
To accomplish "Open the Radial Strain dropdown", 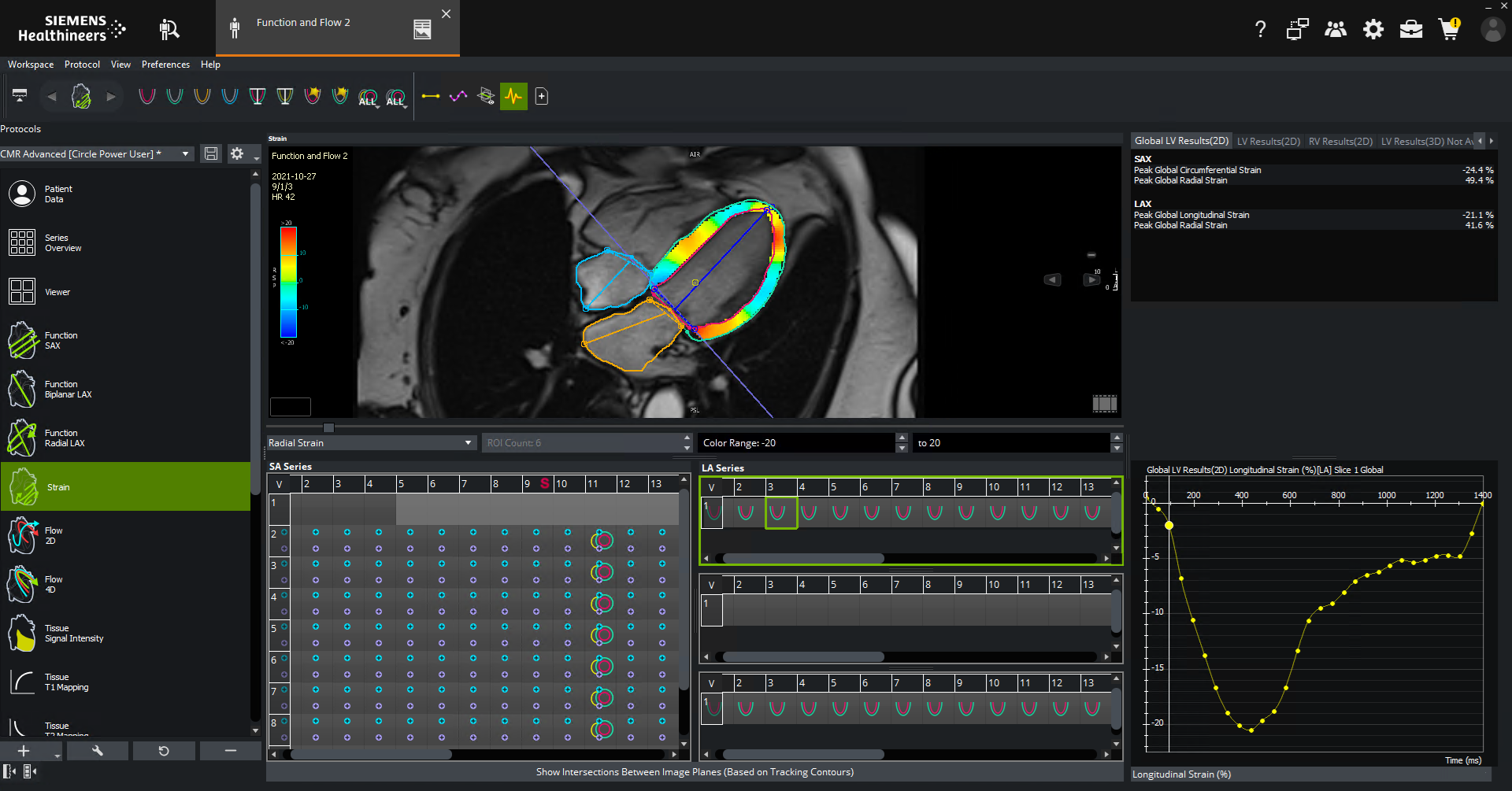I will click(371, 442).
